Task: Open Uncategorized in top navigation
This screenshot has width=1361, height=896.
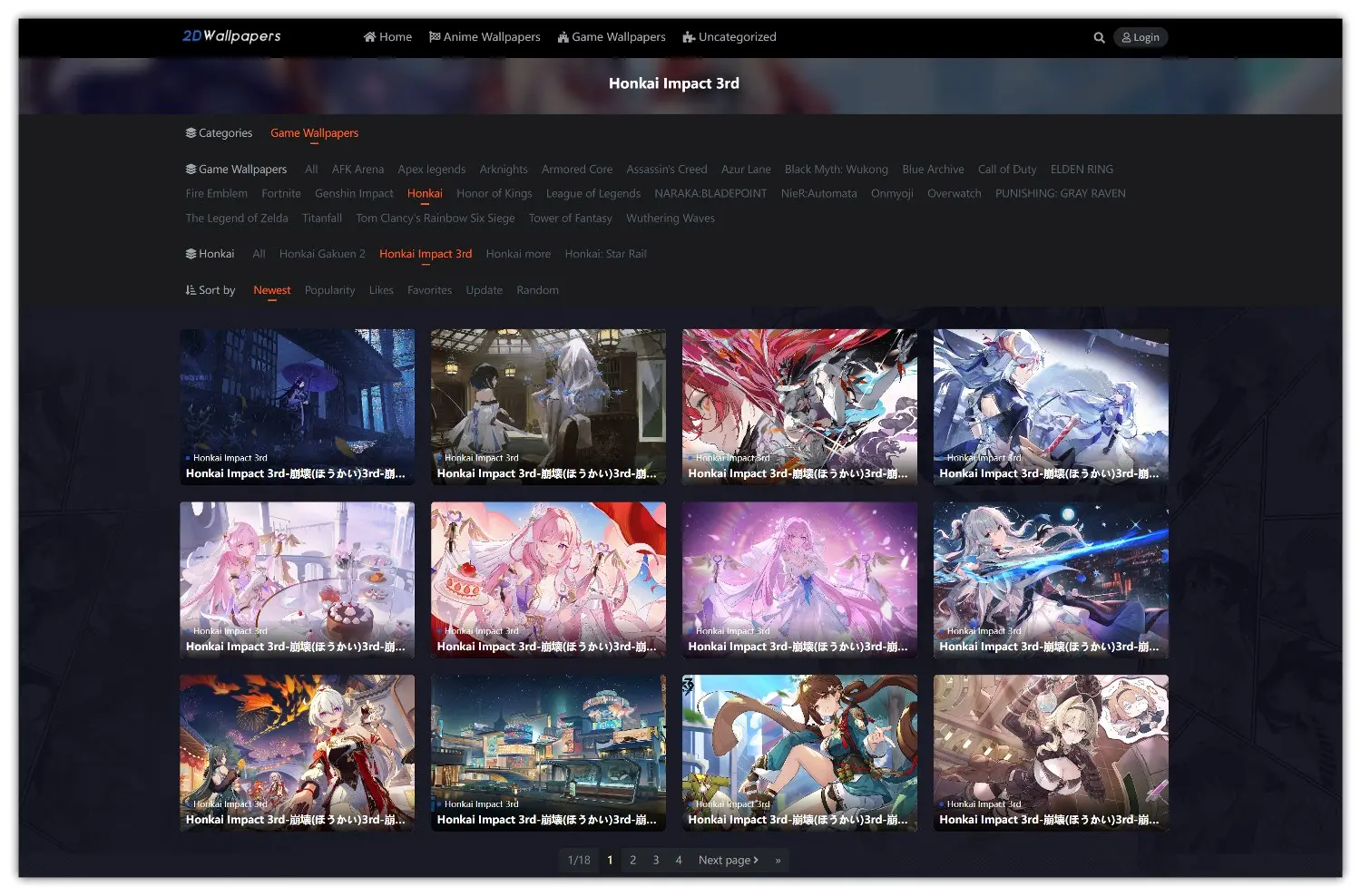Action: pyautogui.click(x=729, y=37)
